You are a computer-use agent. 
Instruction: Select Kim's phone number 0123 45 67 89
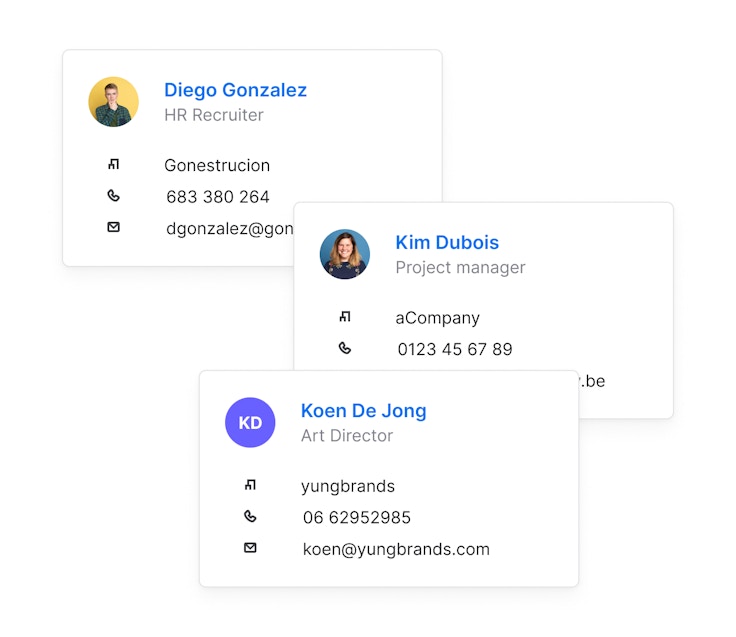click(x=454, y=349)
